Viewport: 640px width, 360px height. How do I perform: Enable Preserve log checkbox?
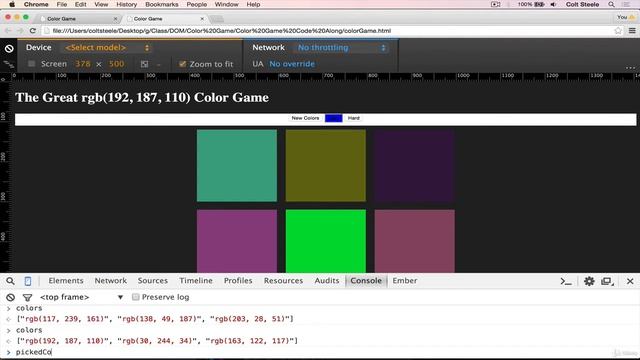pyautogui.click(x=136, y=297)
